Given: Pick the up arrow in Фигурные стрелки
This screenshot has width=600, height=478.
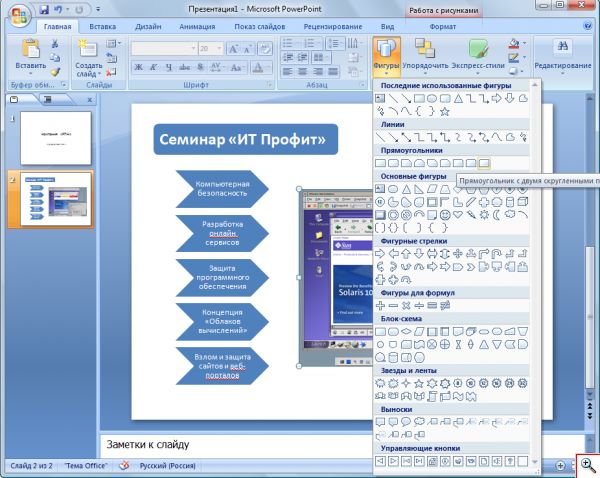Looking at the screenshot, I should tap(406, 254).
